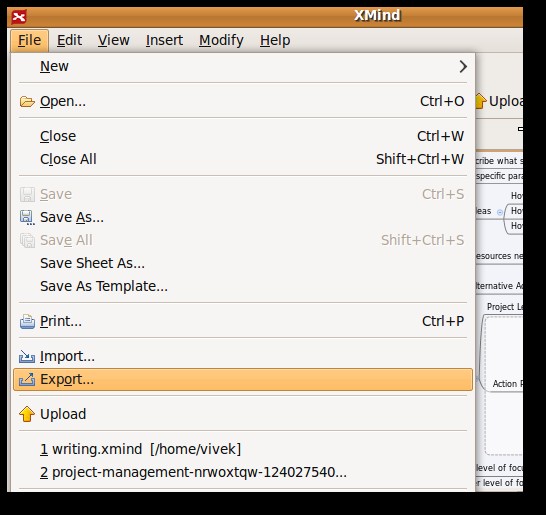Select Close All menu entry
The height and width of the screenshot is (515, 546).
[x=243, y=159]
